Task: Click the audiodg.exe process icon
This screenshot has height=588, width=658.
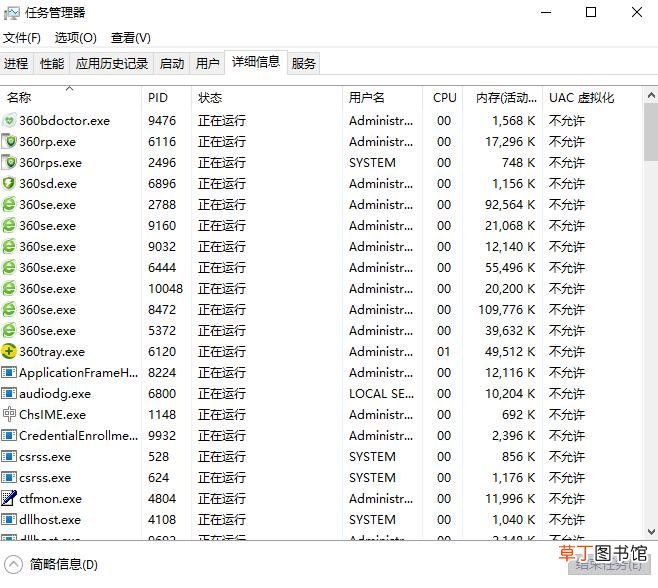Action: click(x=9, y=394)
